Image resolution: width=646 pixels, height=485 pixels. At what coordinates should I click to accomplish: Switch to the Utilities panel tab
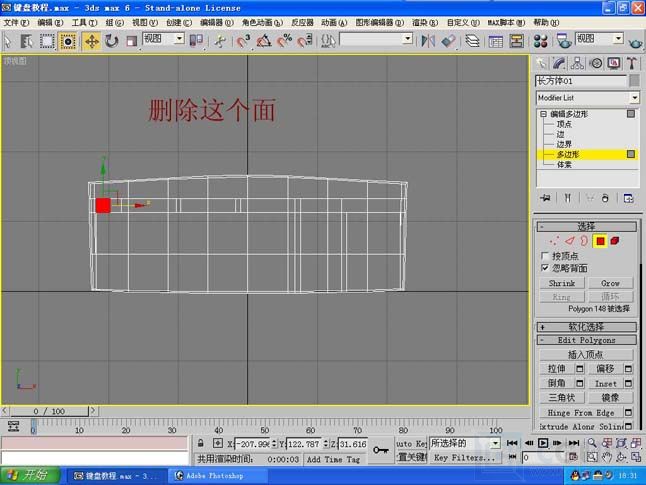[x=632, y=63]
